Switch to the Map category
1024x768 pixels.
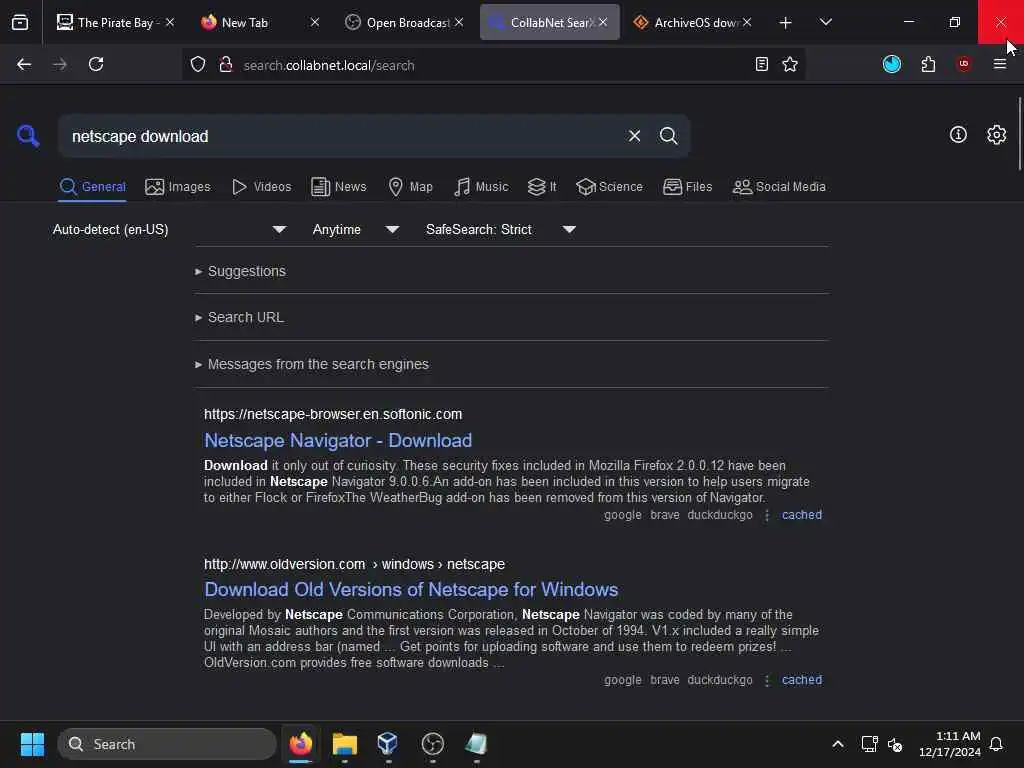click(410, 187)
